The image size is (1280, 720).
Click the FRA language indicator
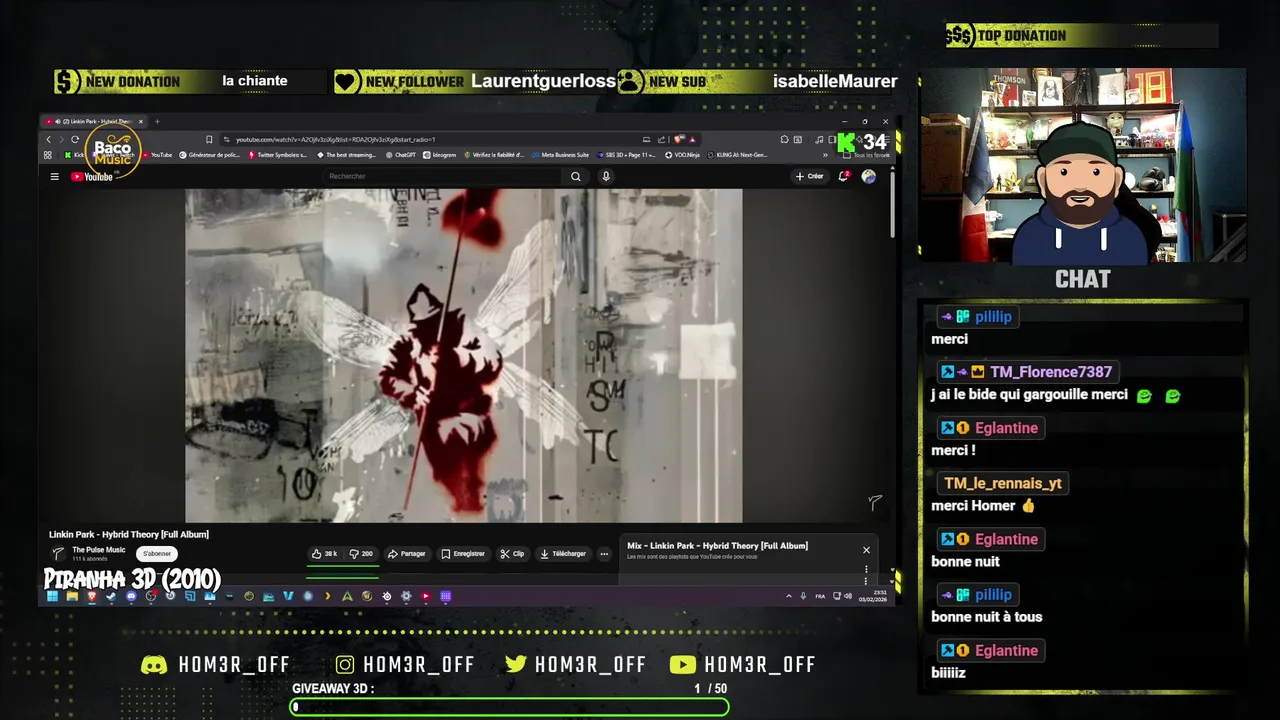coord(820,596)
